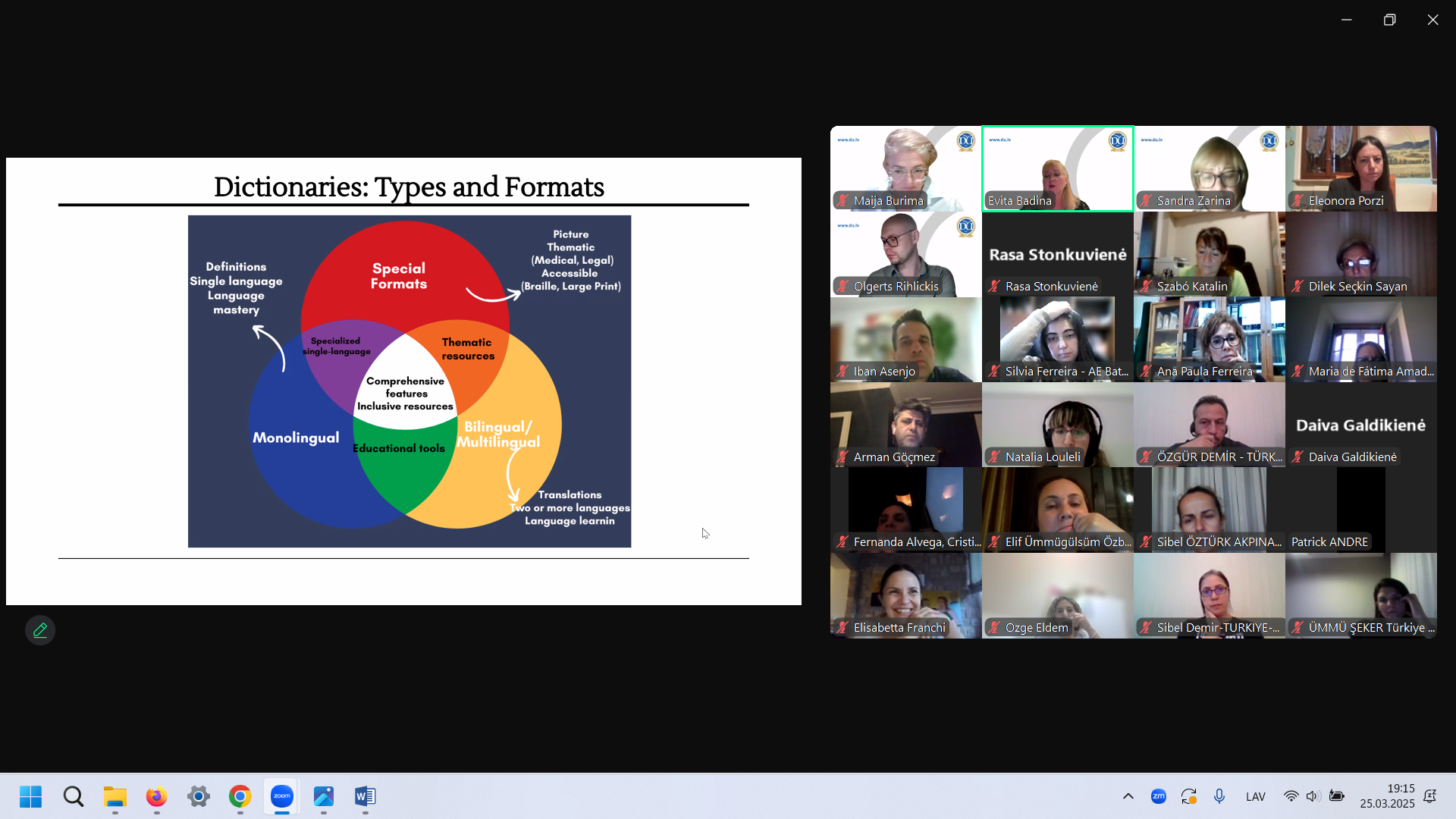Image resolution: width=1456 pixels, height=819 pixels.
Task: Open Google Chrome from taskbar
Action: coord(240,796)
